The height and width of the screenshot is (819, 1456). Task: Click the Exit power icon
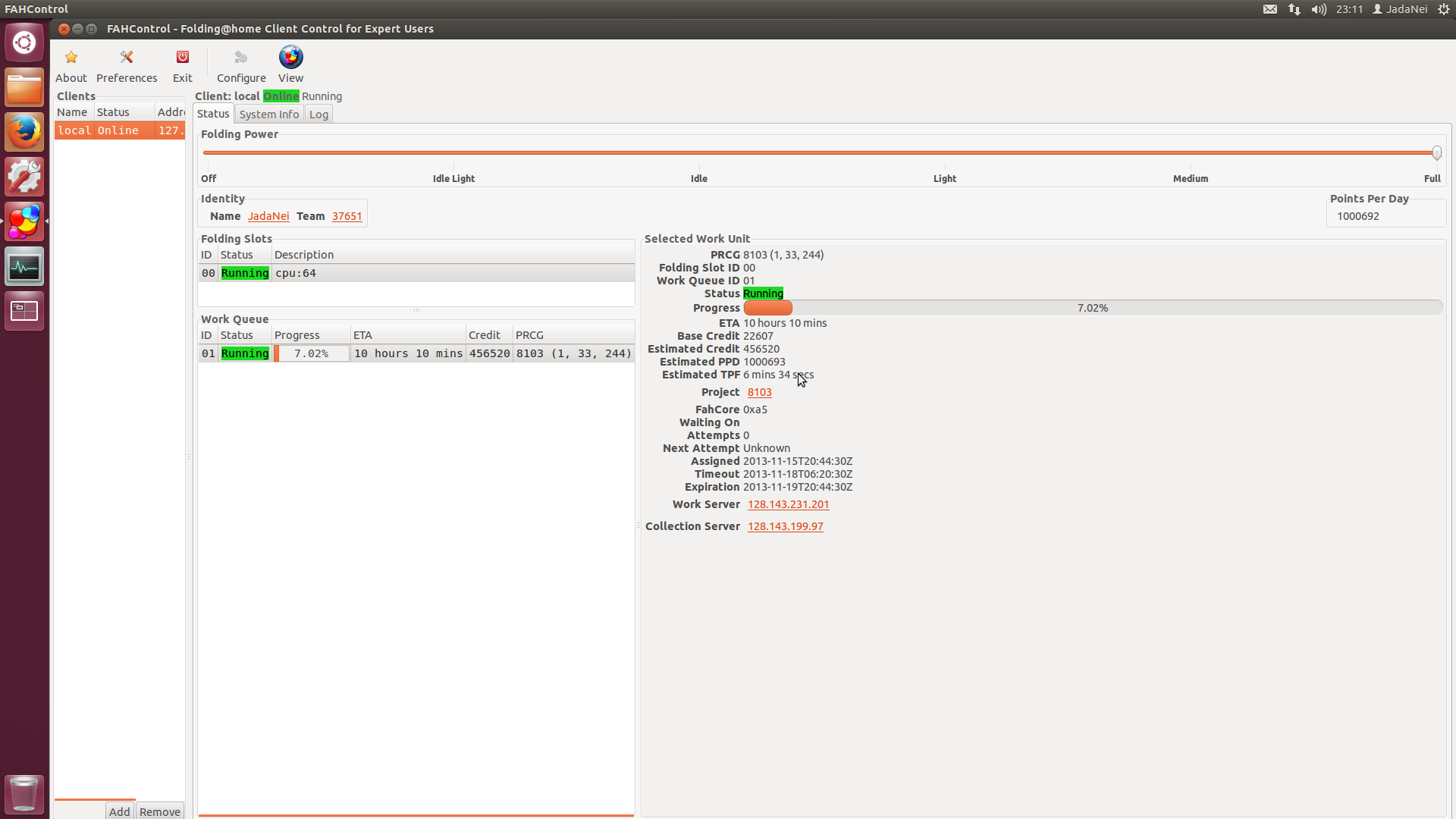(x=183, y=58)
